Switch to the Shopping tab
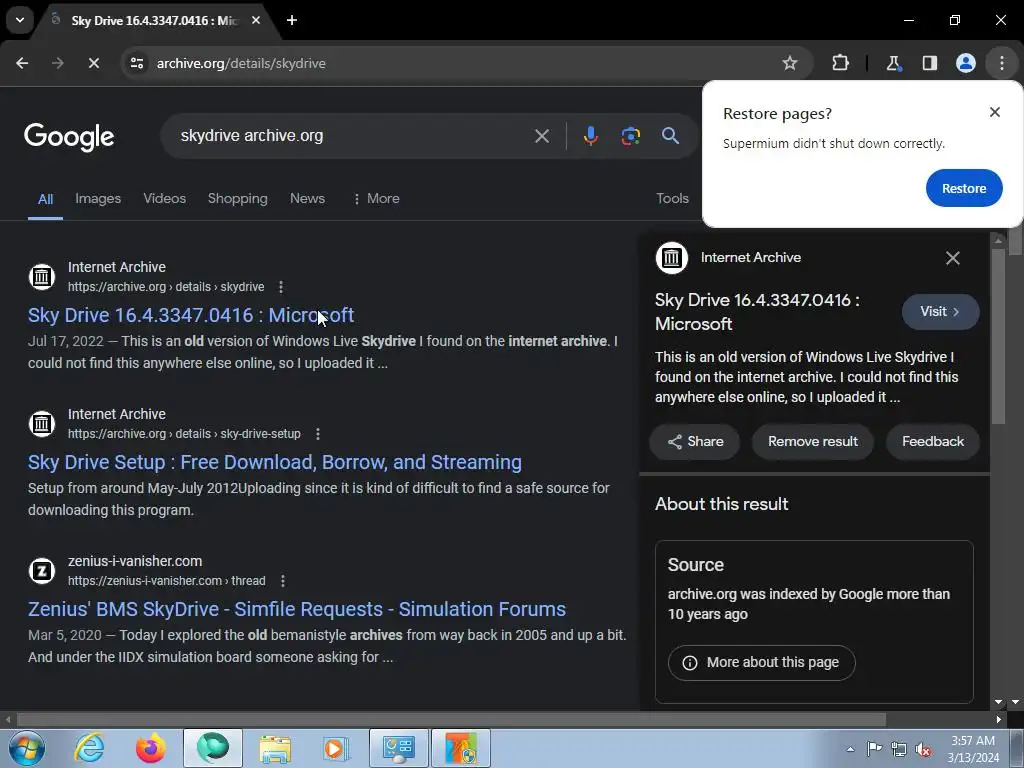Screen dimensions: 1024x768 (x=238, y=199)
